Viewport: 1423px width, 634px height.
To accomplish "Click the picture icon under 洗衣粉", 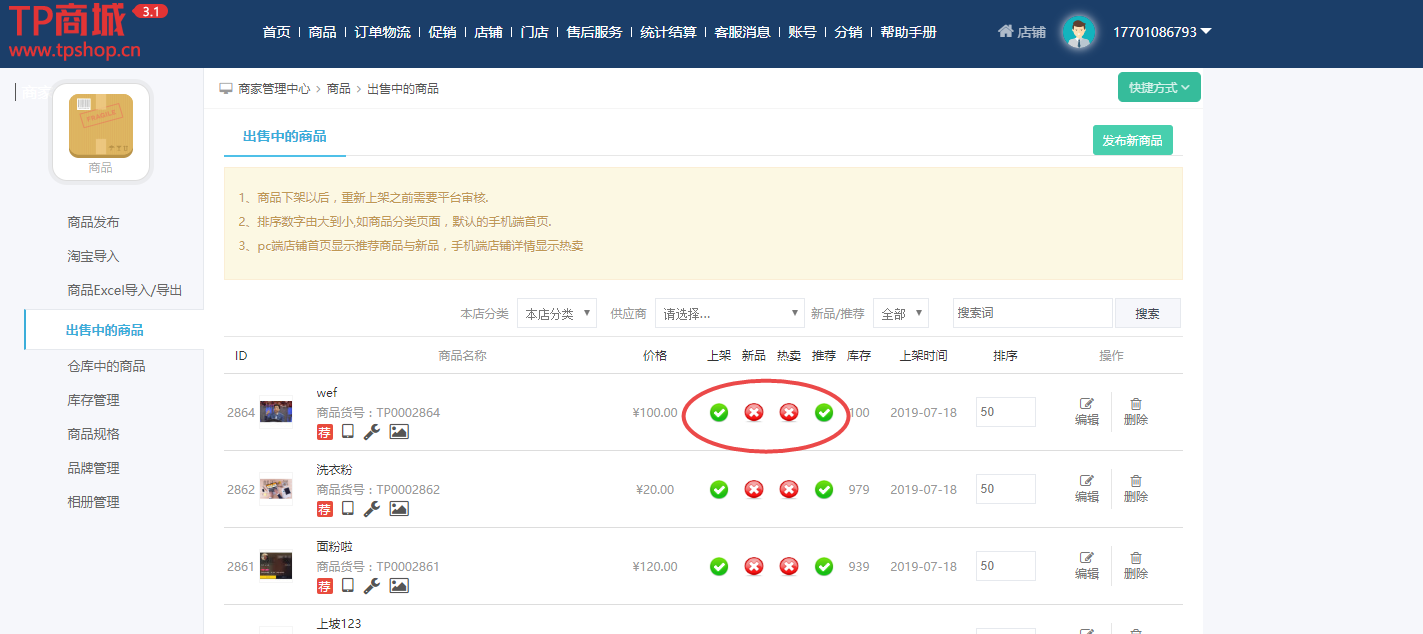I will (399, 509).
